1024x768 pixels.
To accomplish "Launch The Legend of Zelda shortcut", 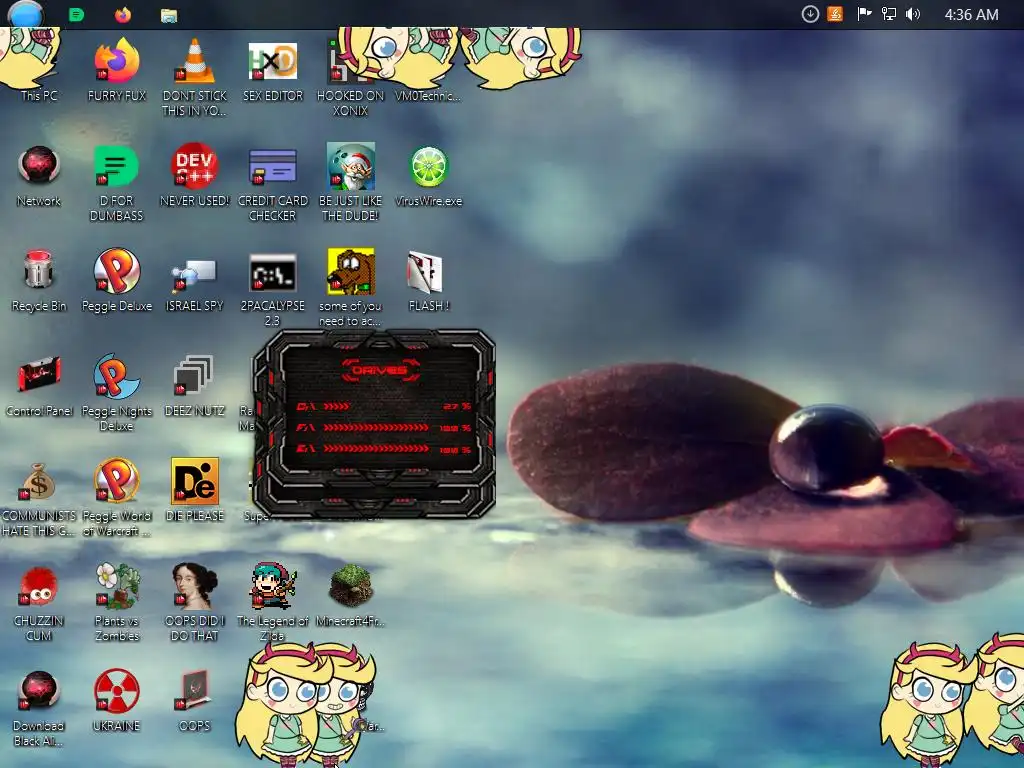I will click(272, 603).
